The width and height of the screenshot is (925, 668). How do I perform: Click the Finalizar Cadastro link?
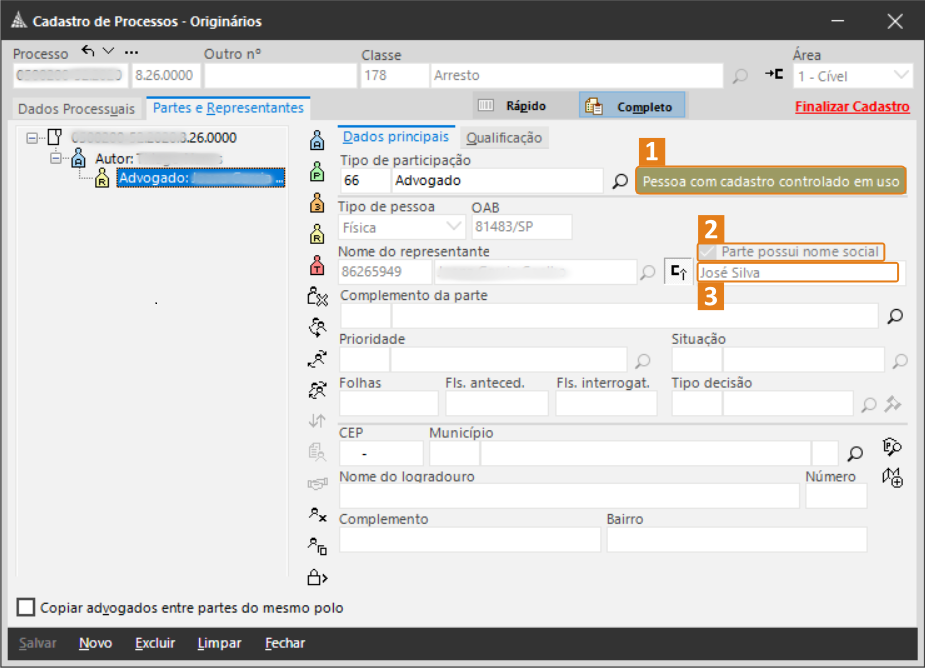[852, 107]
